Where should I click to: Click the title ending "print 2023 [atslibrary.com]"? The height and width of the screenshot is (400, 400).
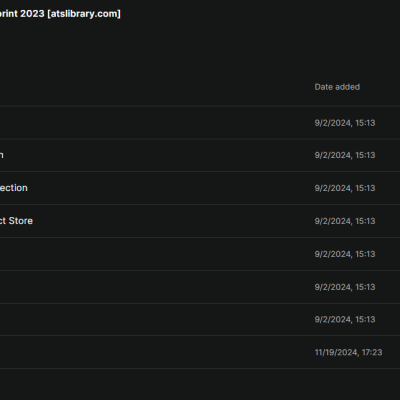tap(60, 14)
